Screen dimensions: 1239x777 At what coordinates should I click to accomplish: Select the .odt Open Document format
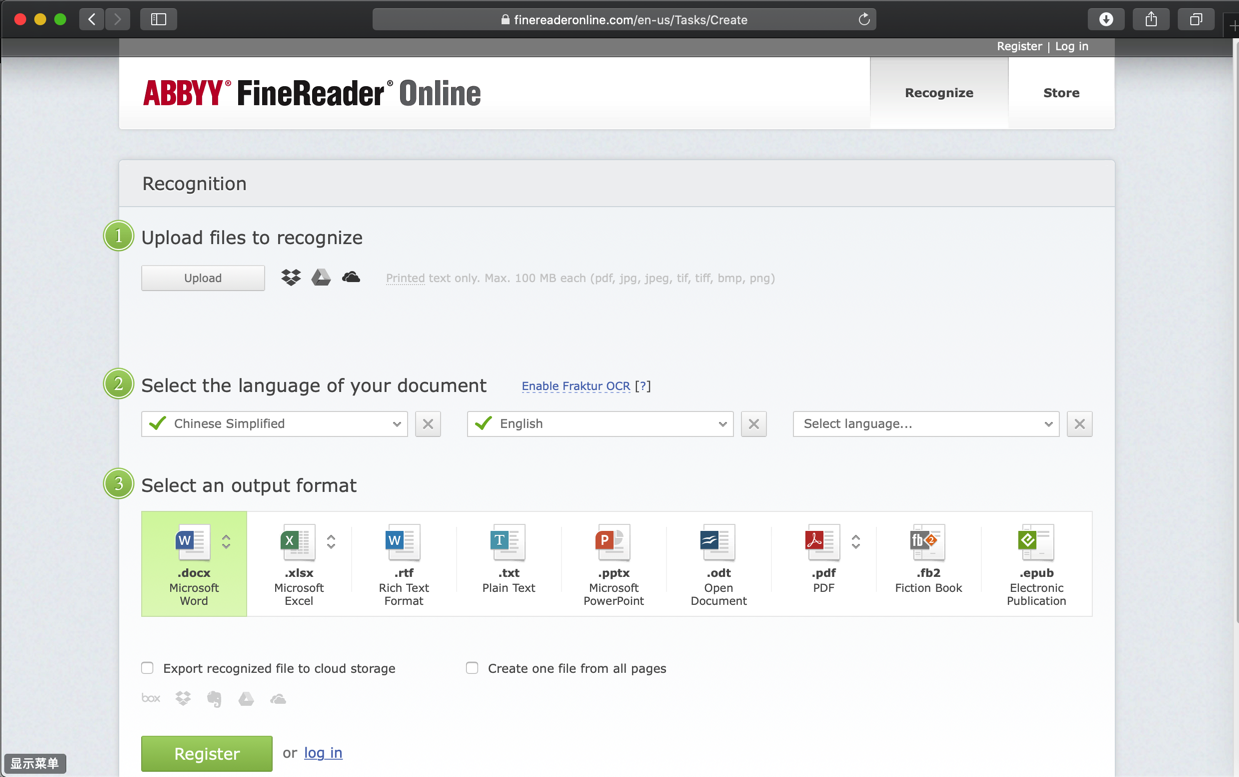719,564
